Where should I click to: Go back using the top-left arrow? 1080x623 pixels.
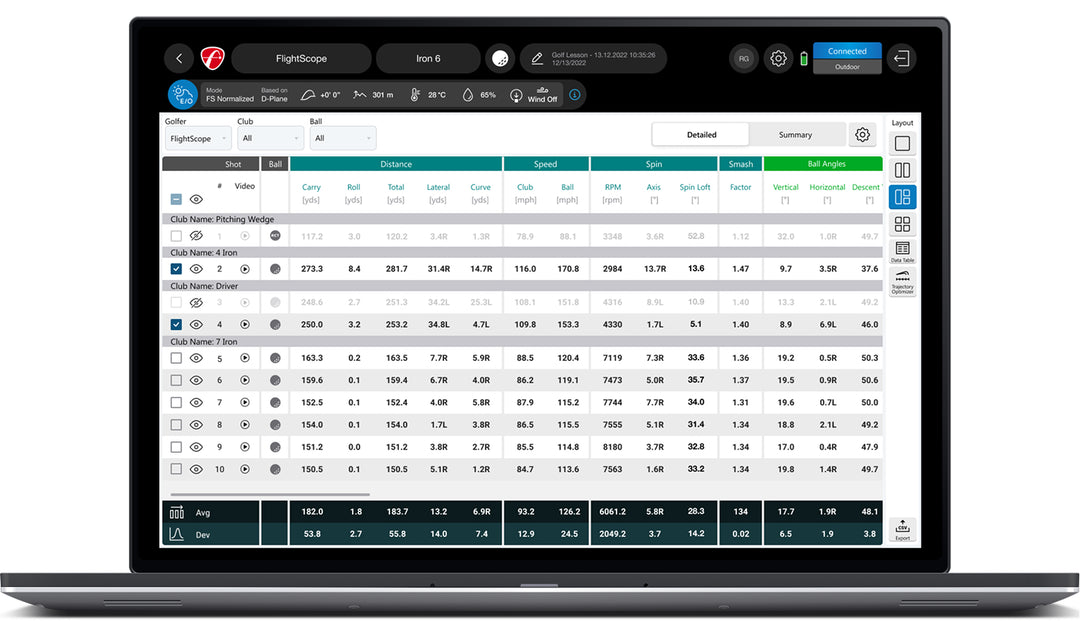[x=179, y=59]
